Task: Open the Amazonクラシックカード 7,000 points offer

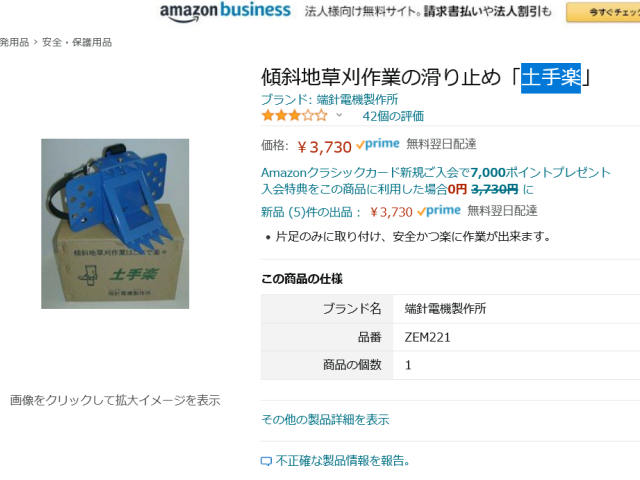Action: tap(436, 172)
